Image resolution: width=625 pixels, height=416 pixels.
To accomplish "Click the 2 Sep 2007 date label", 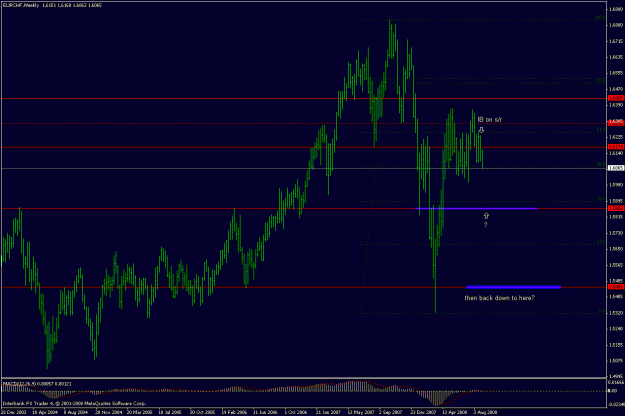I will coord(391,412).
